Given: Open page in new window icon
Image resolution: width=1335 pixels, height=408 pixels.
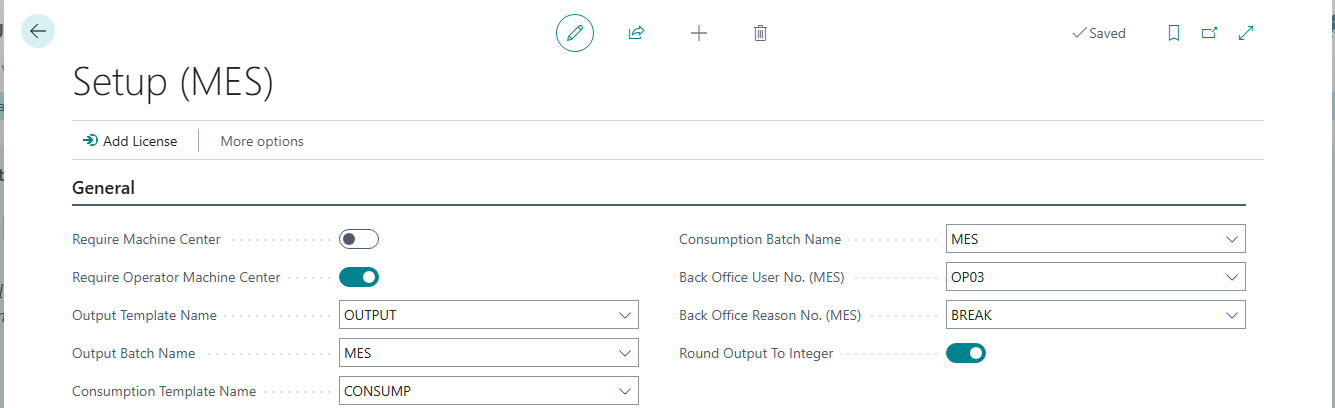Looking at the screenshot, I should [x=1209, y=33].
